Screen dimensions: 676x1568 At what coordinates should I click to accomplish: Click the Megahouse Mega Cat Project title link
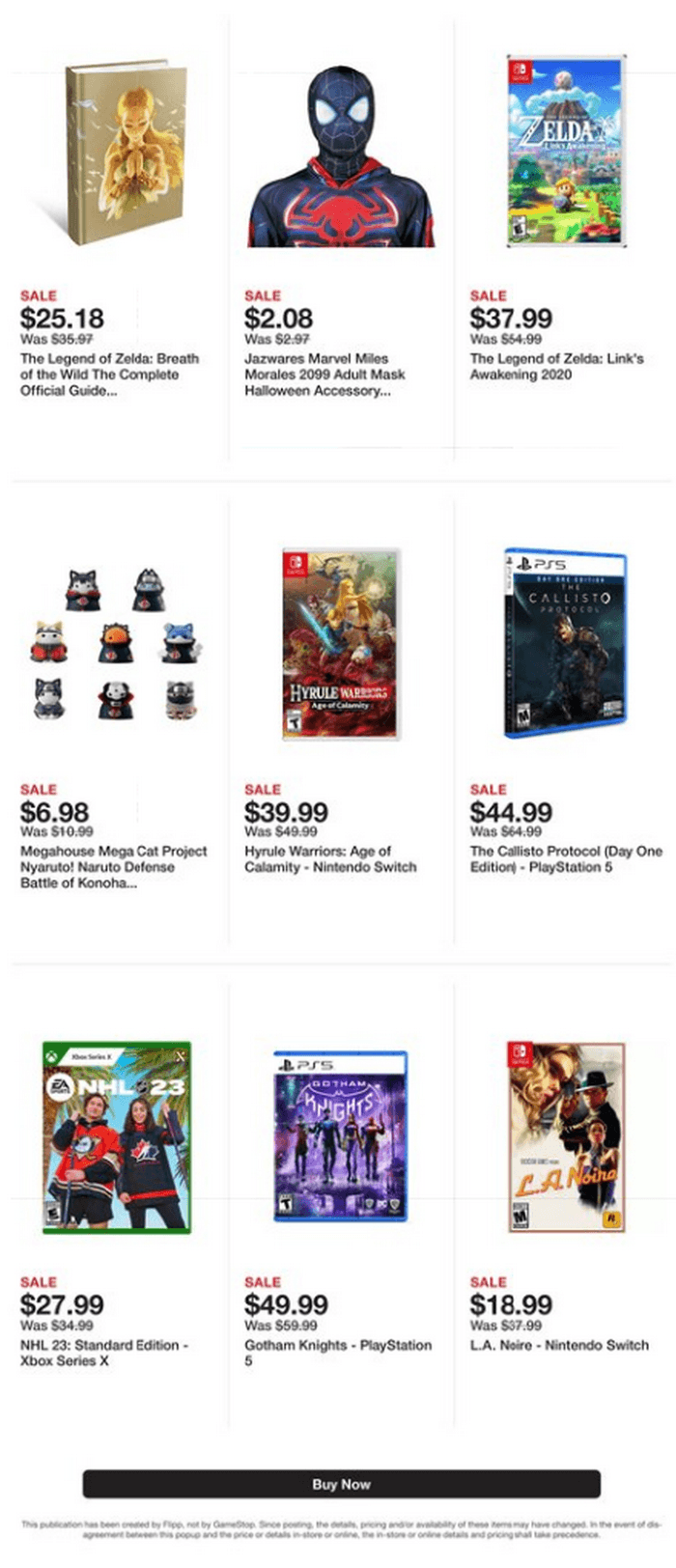pos(113,867)
